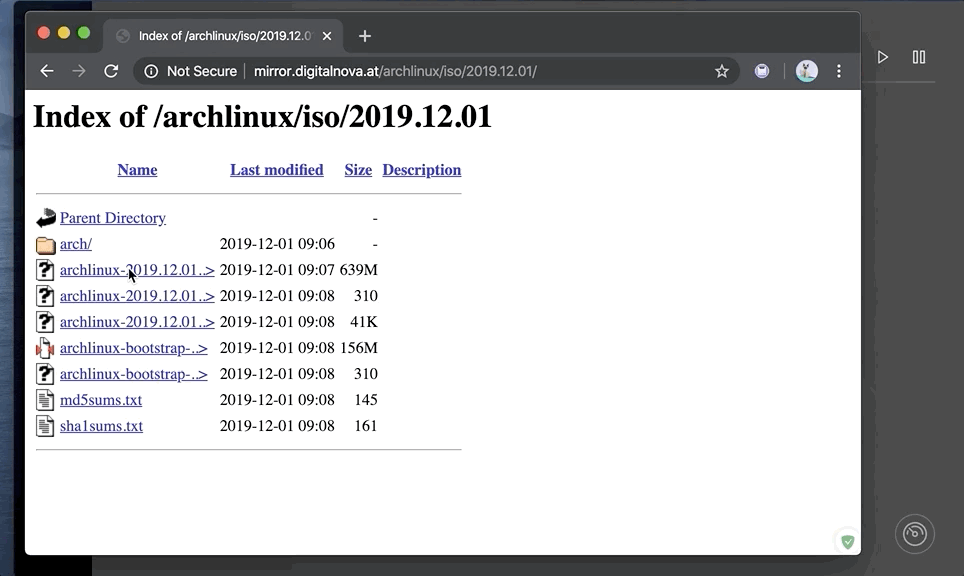Bookmark this page with the star
Screen dimensions: 964x576
pyautogui.click(x=722, y=71)
